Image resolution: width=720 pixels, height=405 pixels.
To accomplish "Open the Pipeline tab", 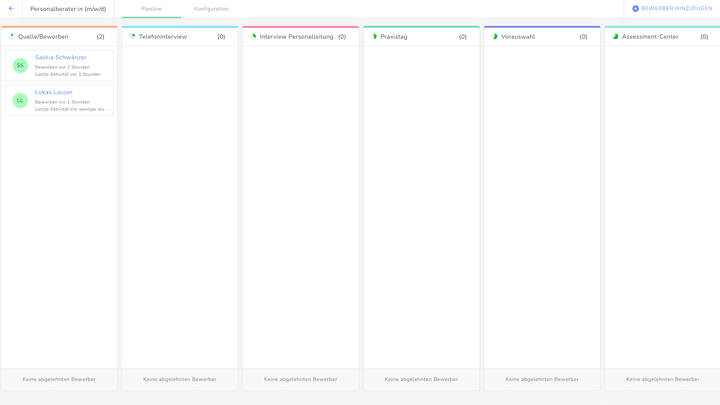I will [x=151, y=9].
